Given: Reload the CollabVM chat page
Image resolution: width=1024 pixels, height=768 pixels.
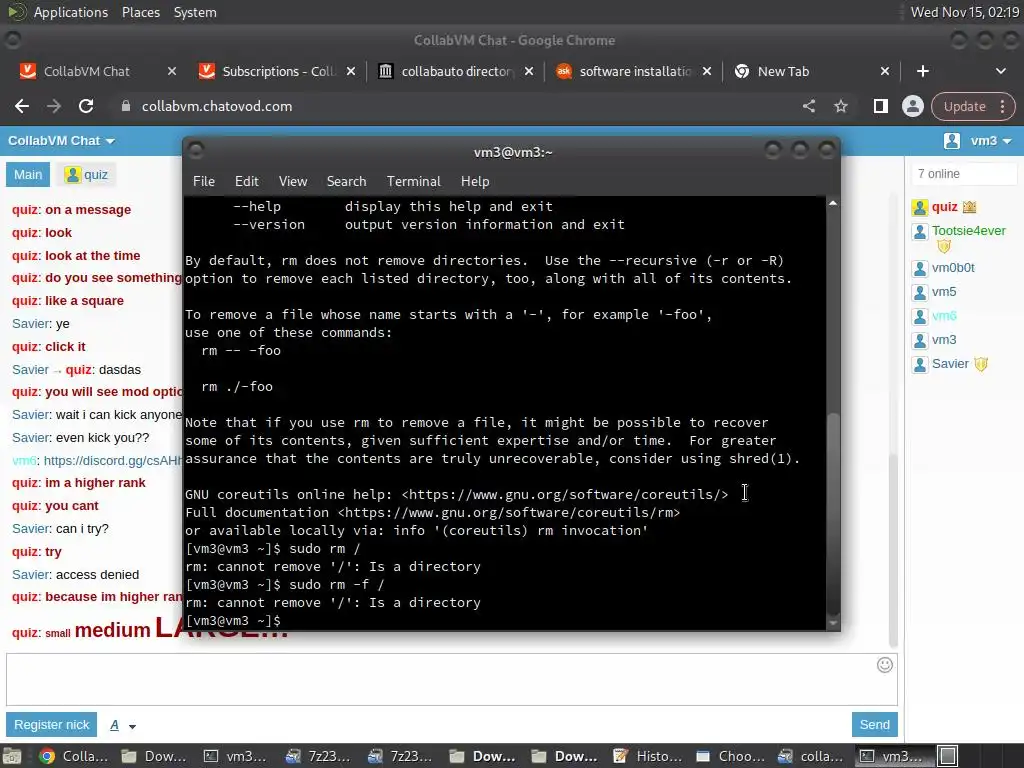Looking at the screenshot, I should point(86,106).
